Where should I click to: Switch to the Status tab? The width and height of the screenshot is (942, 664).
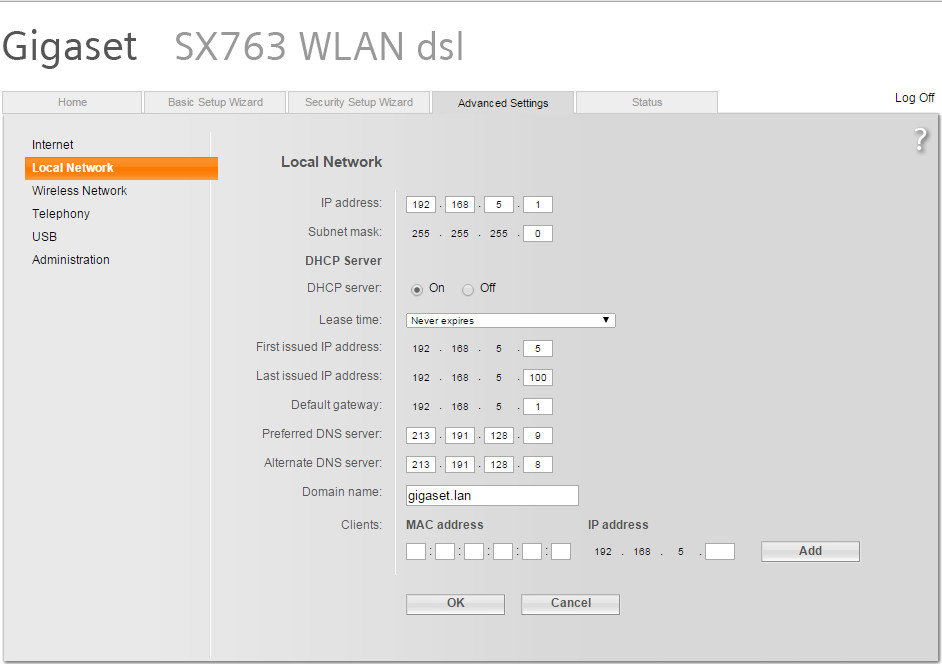(x=647, y=103)
